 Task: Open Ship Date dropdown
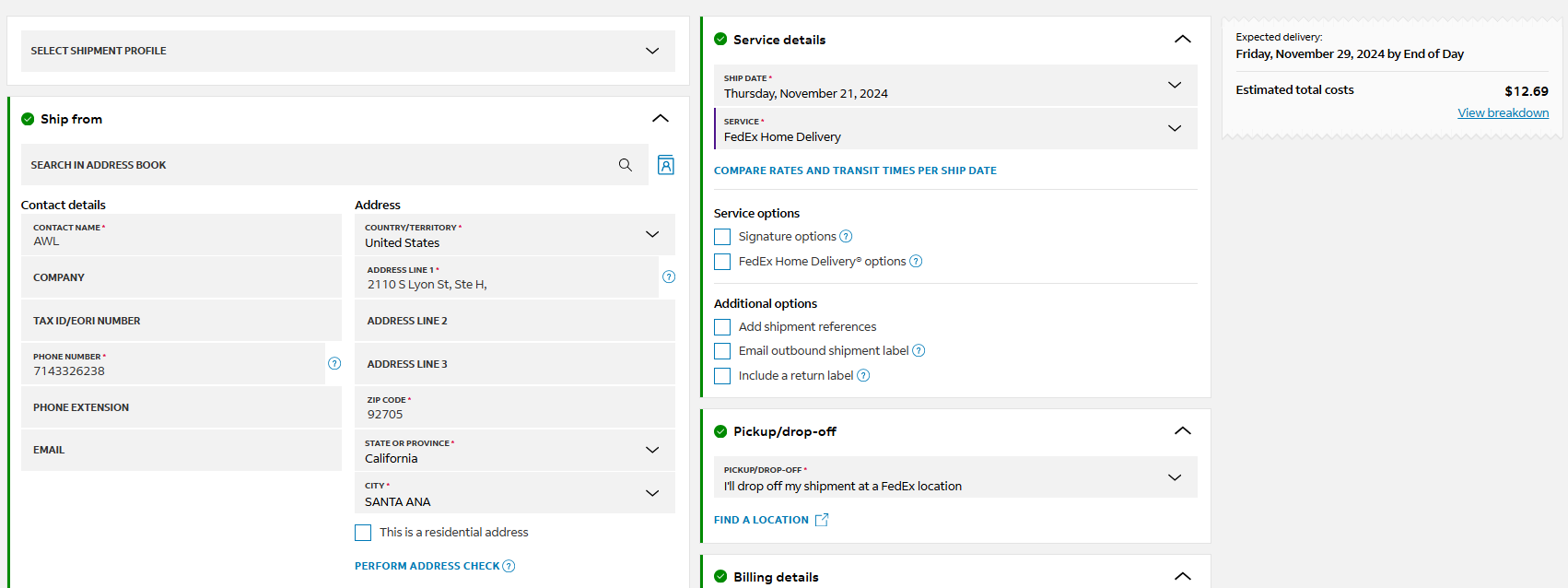pyautogui.click(x=955, y=85)
